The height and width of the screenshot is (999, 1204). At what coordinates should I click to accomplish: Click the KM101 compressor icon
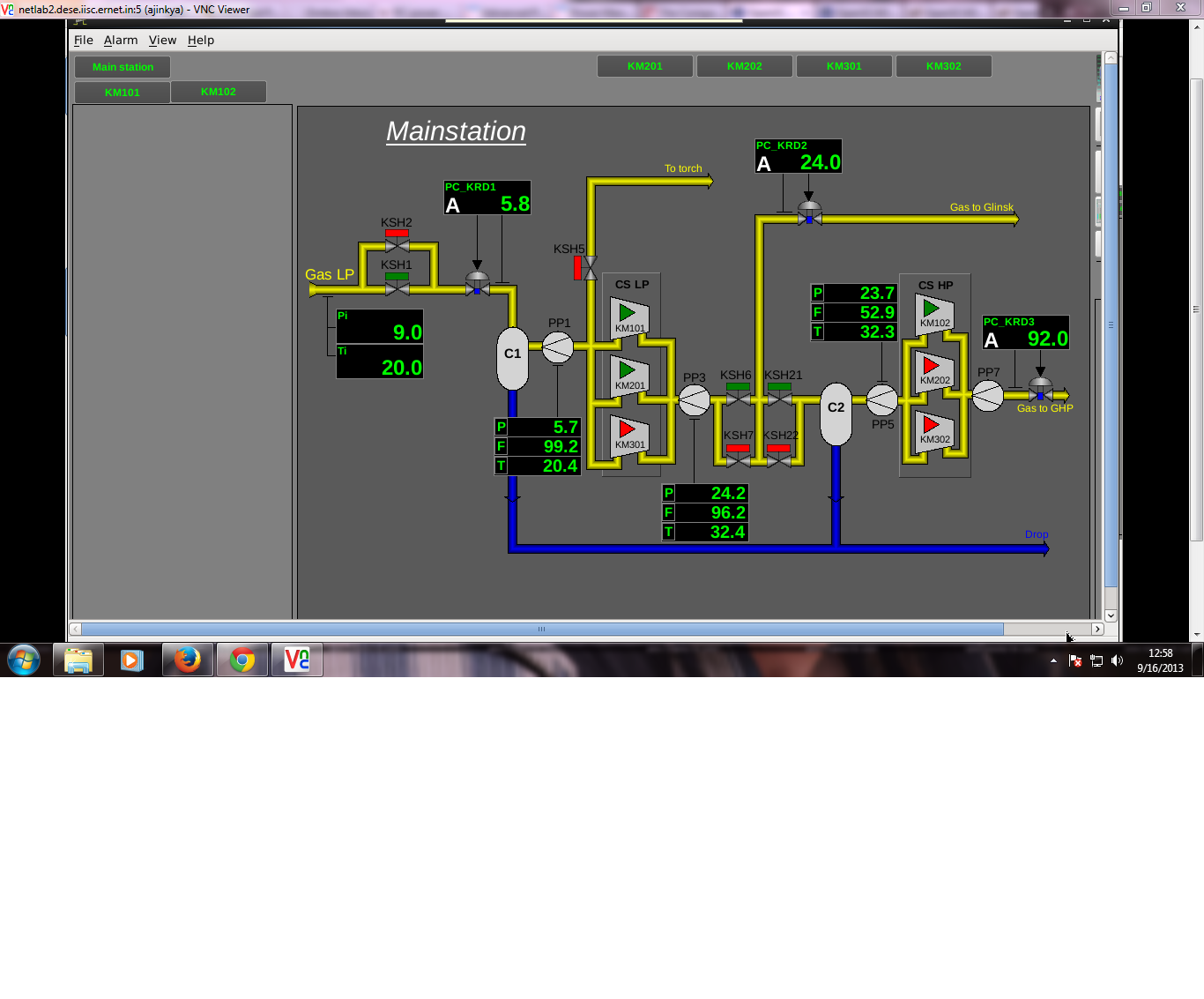[629, 316]
